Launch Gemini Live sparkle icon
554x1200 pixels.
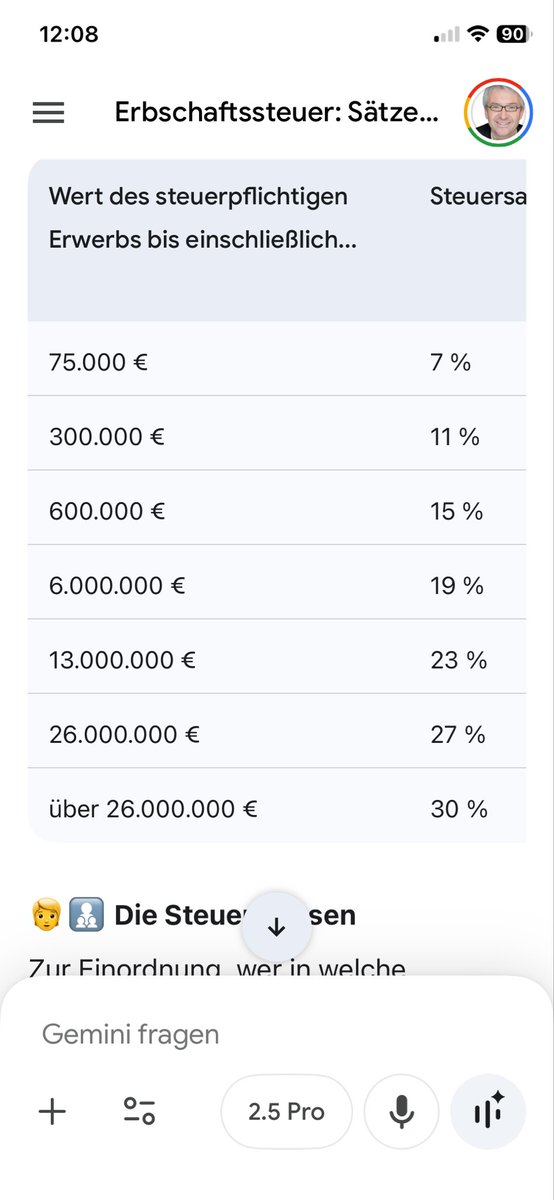[x=488, y=1112]
